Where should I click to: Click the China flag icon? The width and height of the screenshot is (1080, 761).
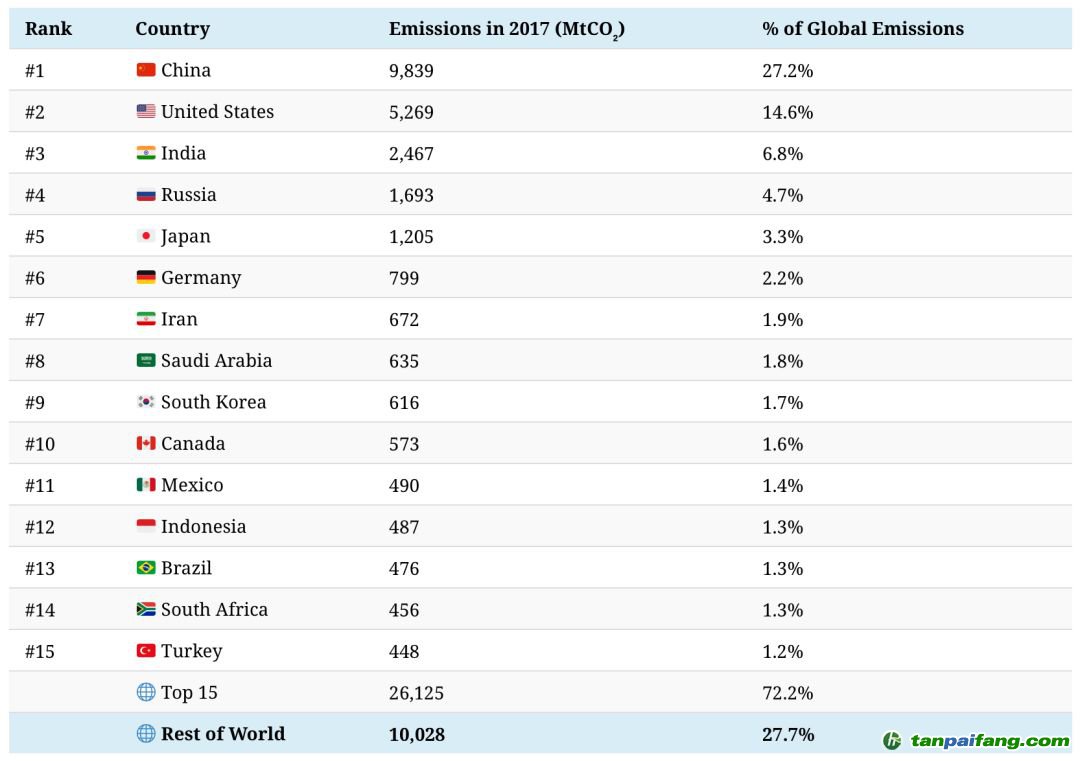click(146, 70)
